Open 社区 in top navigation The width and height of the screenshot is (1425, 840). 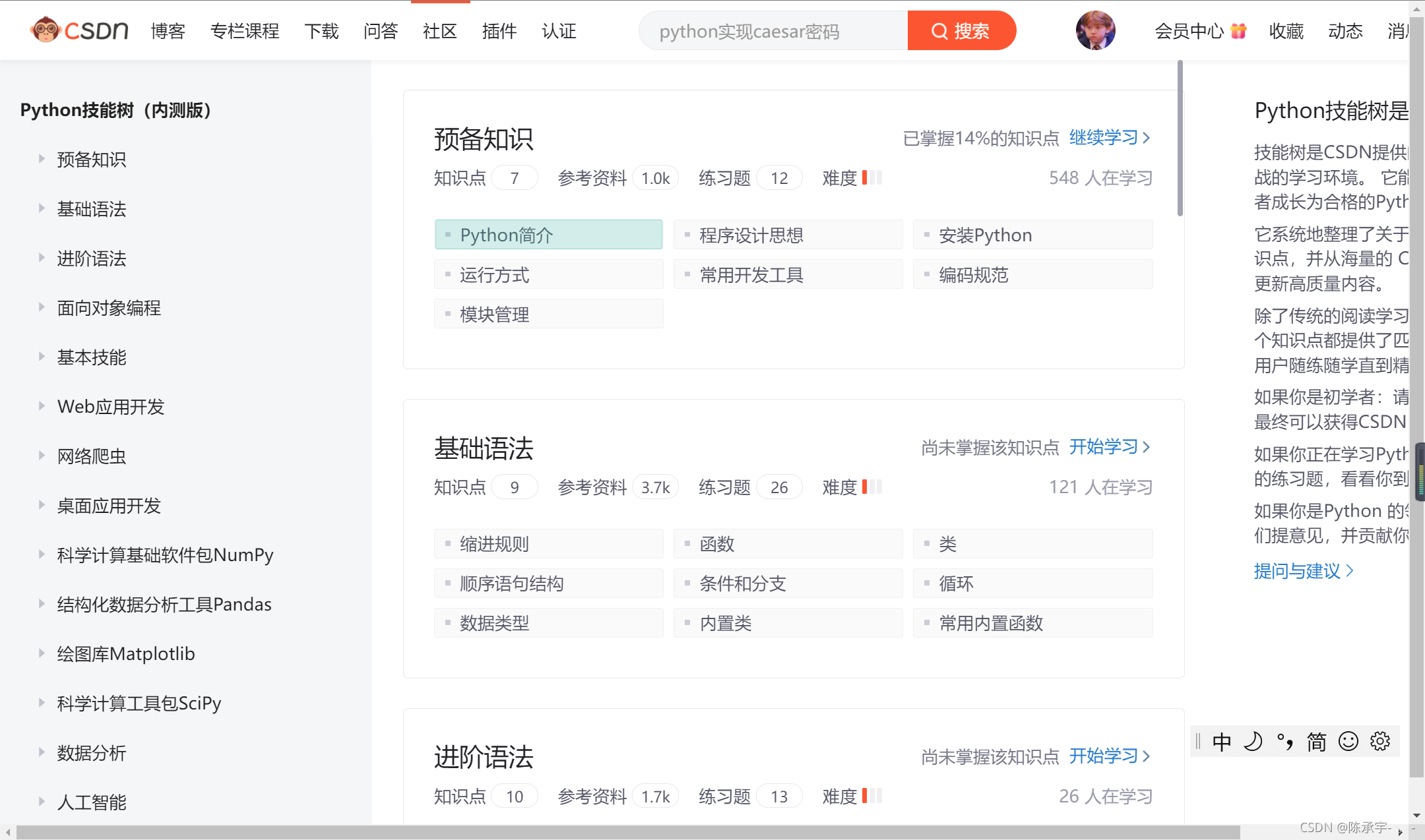(440, 31)
